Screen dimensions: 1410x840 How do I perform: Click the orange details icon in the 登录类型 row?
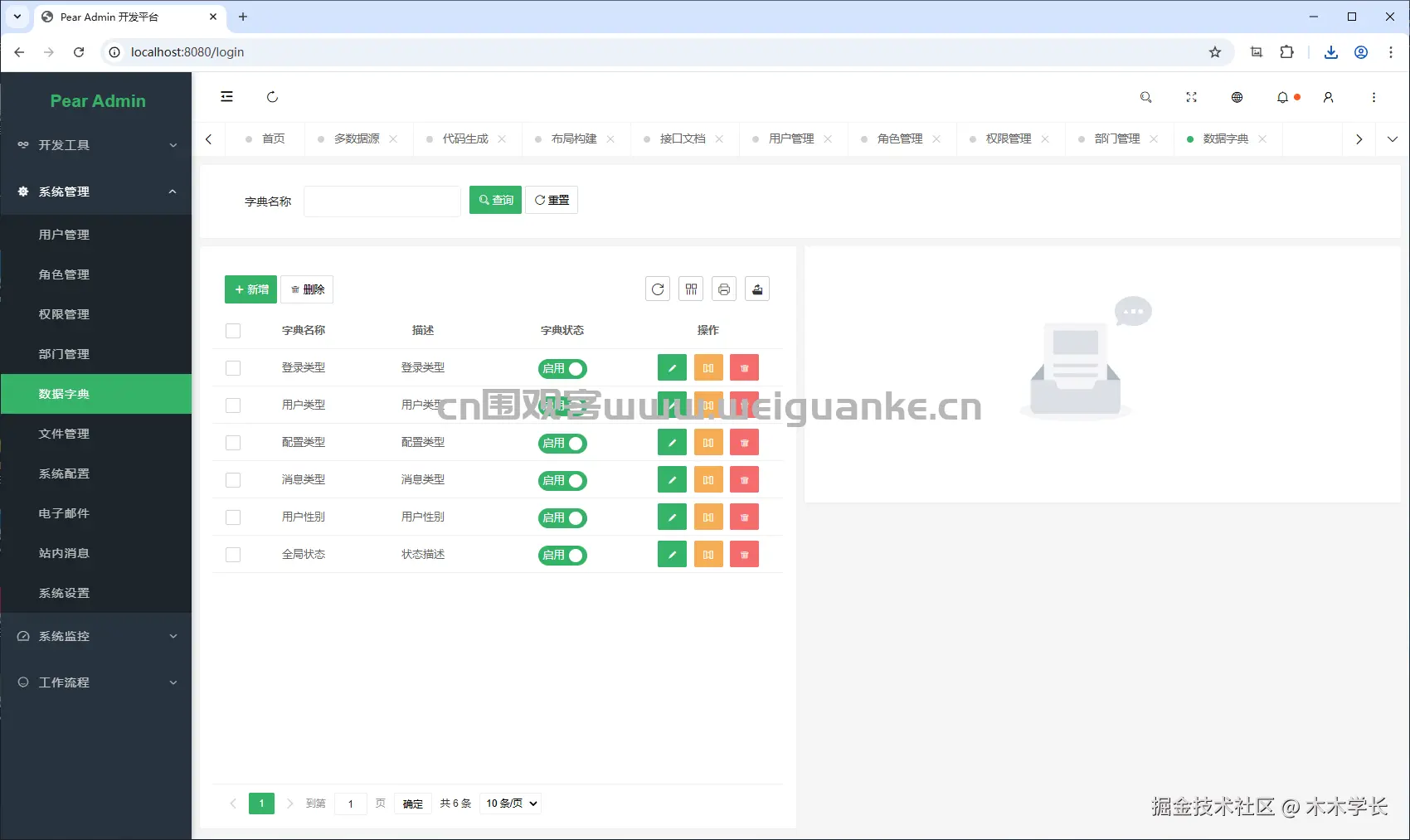708,368
